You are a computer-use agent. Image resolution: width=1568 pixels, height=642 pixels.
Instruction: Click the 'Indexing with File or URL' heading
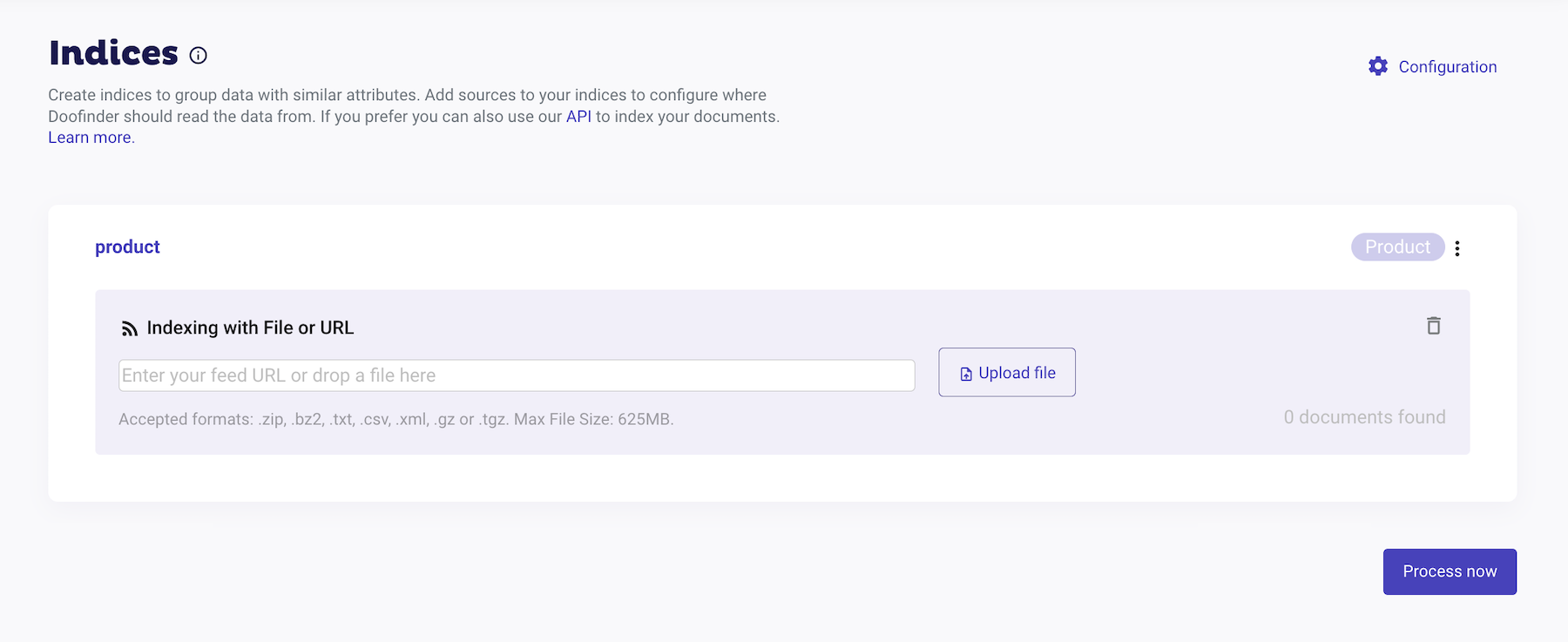(x=250, y=328)
